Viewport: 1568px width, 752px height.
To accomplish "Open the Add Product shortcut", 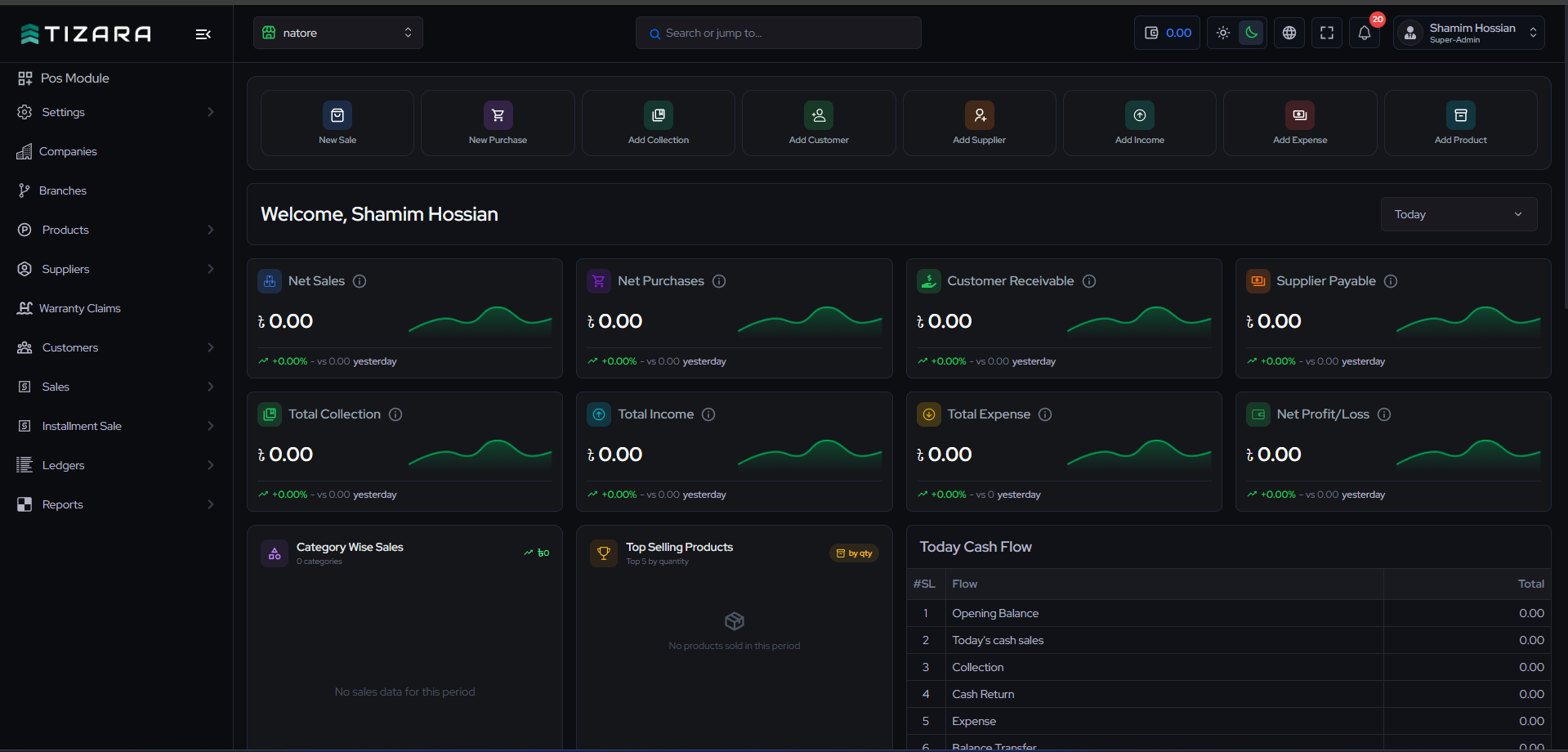I will [1461, 123].
